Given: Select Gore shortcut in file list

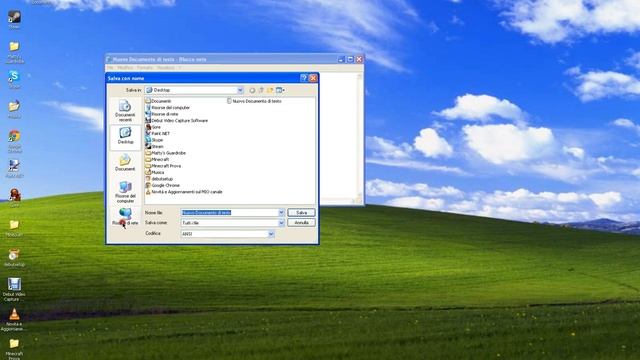Looking at the screenshot, I should pos(153,127).
